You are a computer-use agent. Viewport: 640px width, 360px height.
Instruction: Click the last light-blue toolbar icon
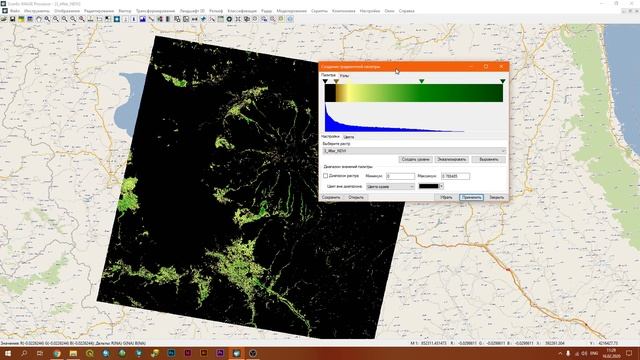click(x=290, y=19)
